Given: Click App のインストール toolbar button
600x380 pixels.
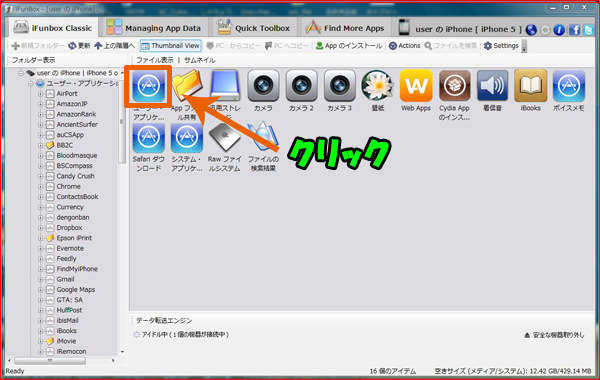Looking at the screenshot, I should 349,46.
